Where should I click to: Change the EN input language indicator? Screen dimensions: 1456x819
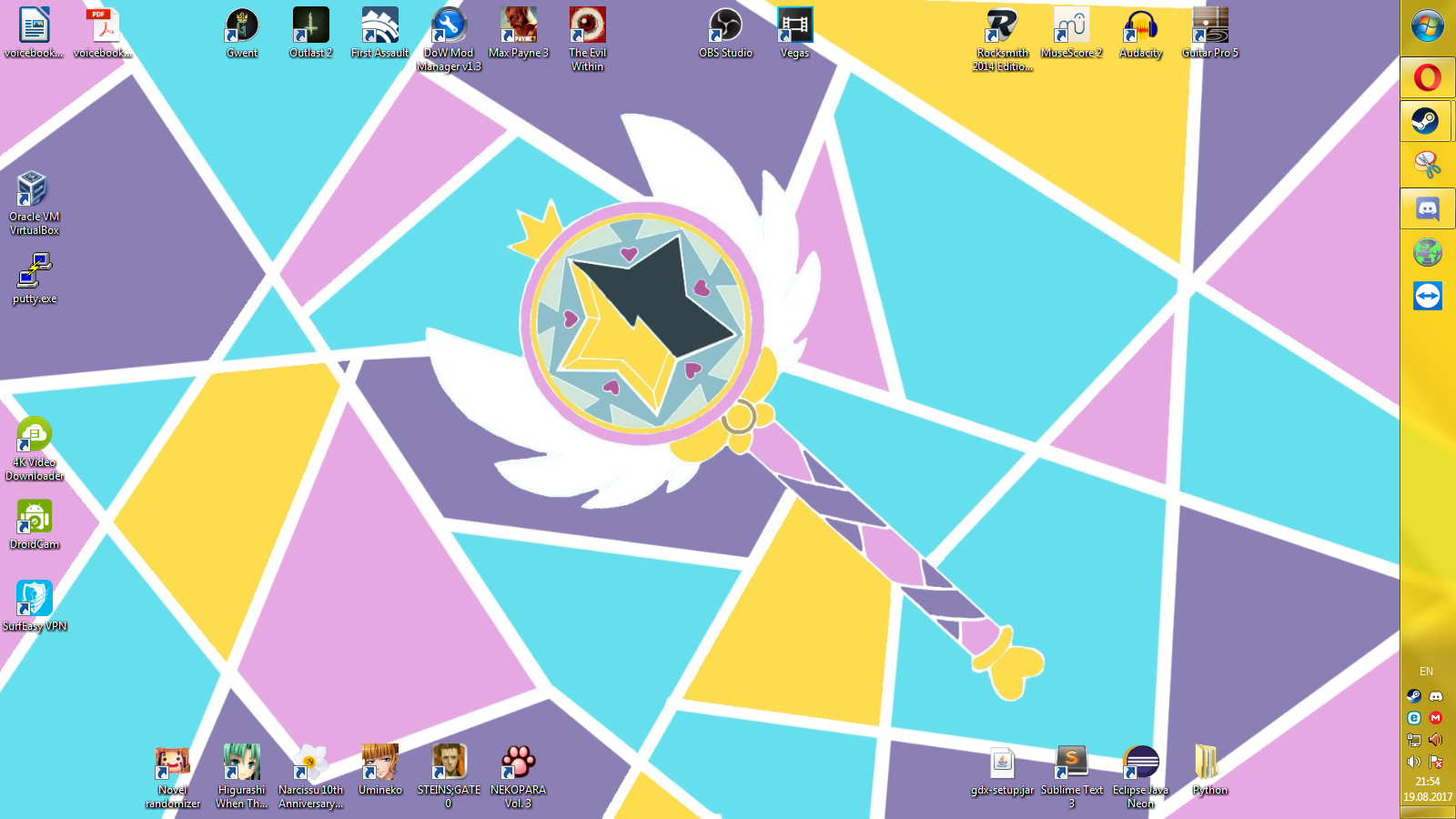click(x=1427, y=672)
